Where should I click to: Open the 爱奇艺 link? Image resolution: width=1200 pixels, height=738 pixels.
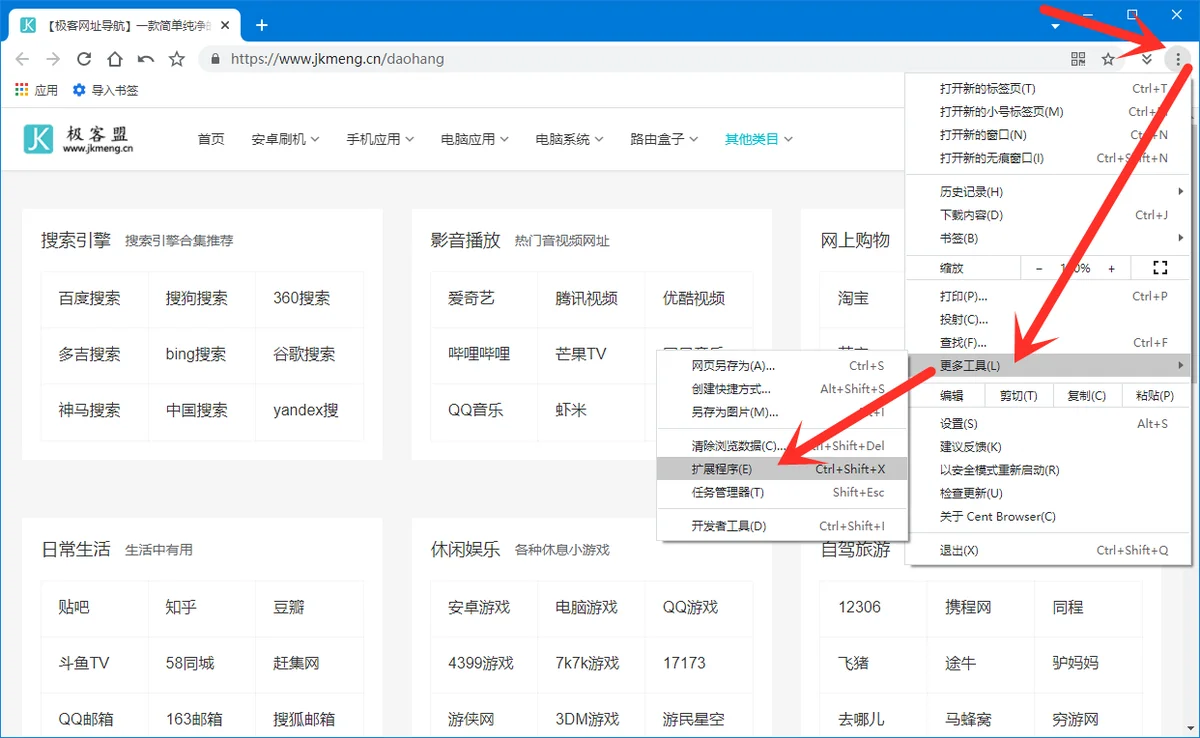coord(471,298)
